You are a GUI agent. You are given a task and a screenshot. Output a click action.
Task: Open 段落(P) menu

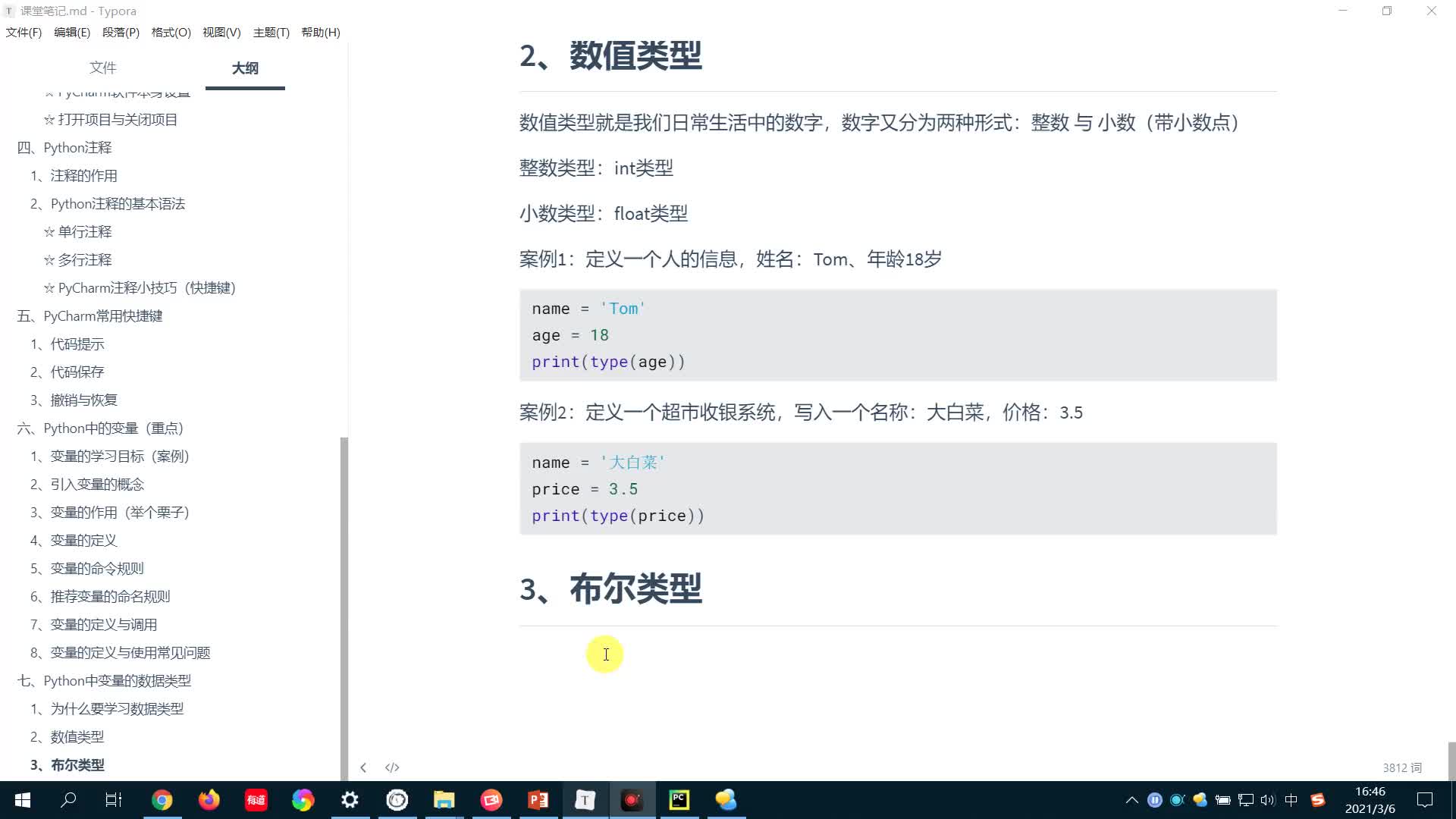[x=121, y=33]
